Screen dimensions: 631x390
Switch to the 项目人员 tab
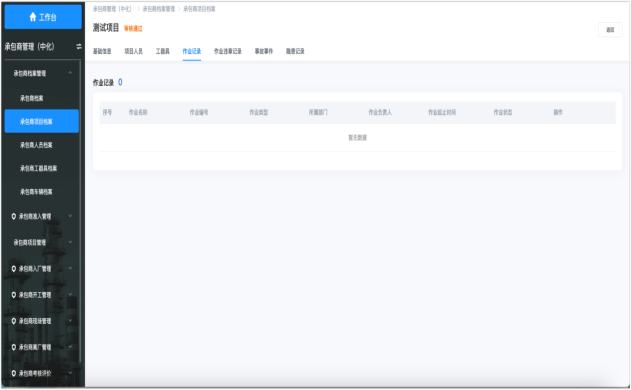pos(134,51)
